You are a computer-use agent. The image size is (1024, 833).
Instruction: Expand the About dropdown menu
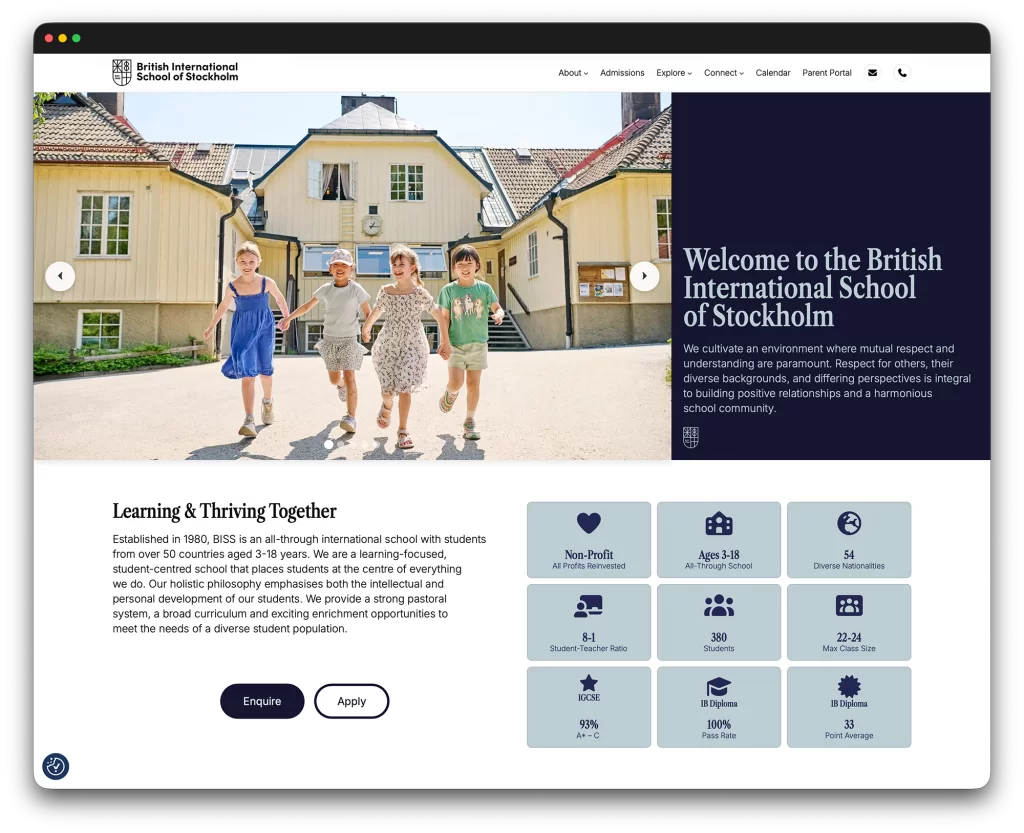click(x=573, y=73)
